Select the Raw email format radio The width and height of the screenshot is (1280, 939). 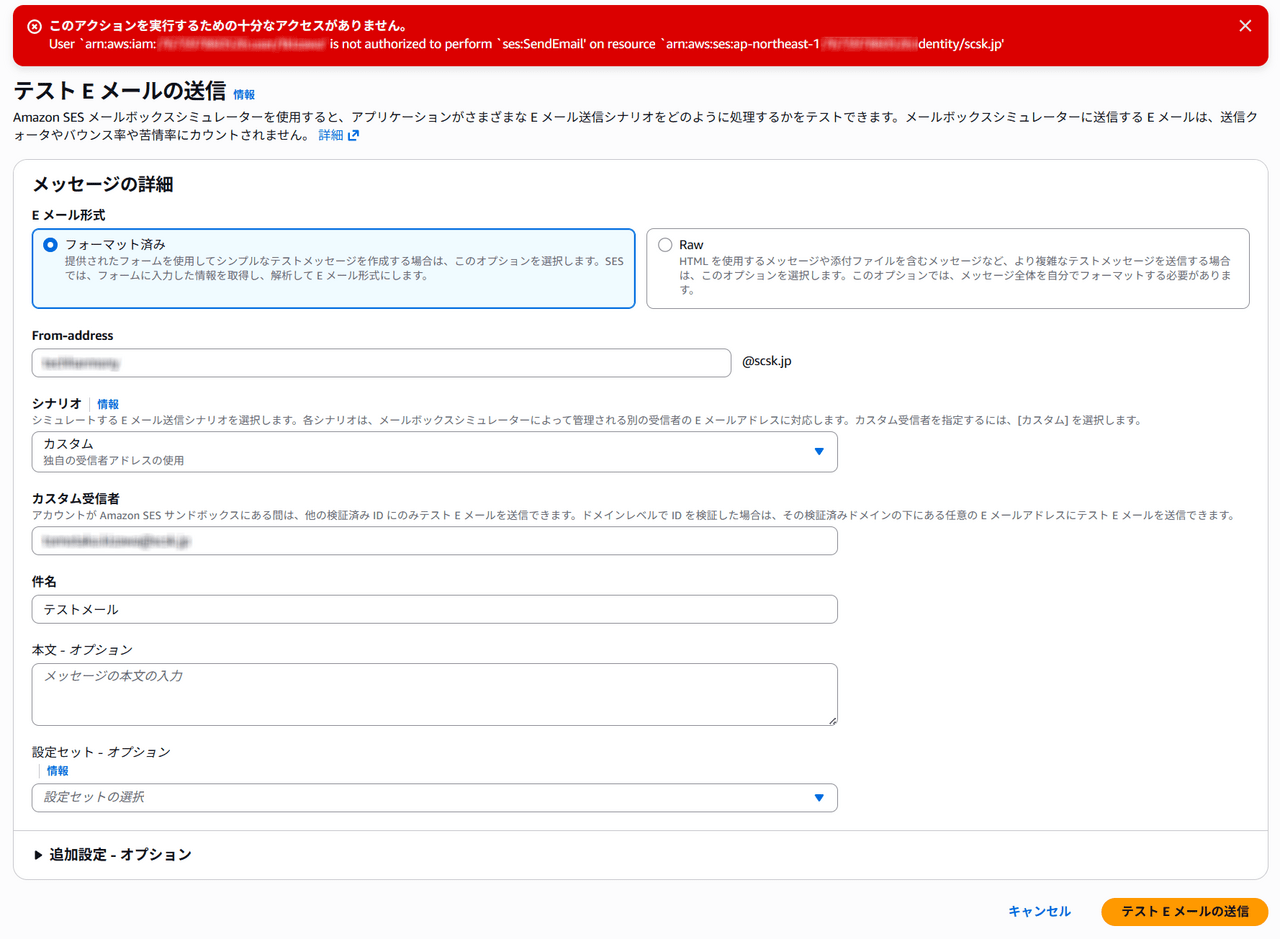[x=665, y=245]
